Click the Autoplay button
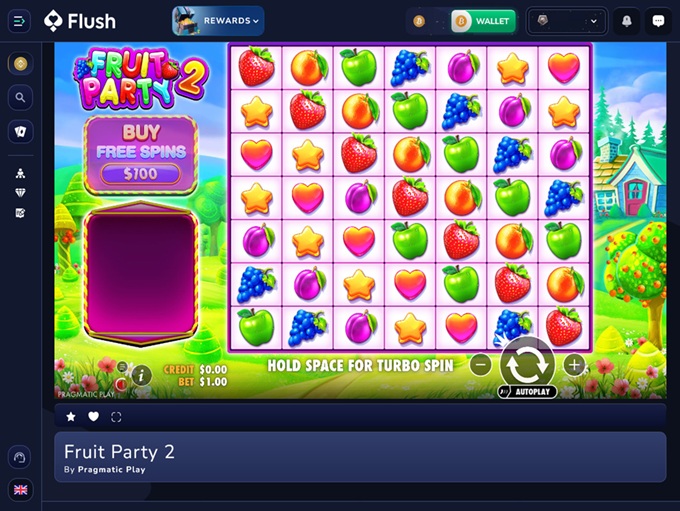Screen dimensions: 680x511 527,392
